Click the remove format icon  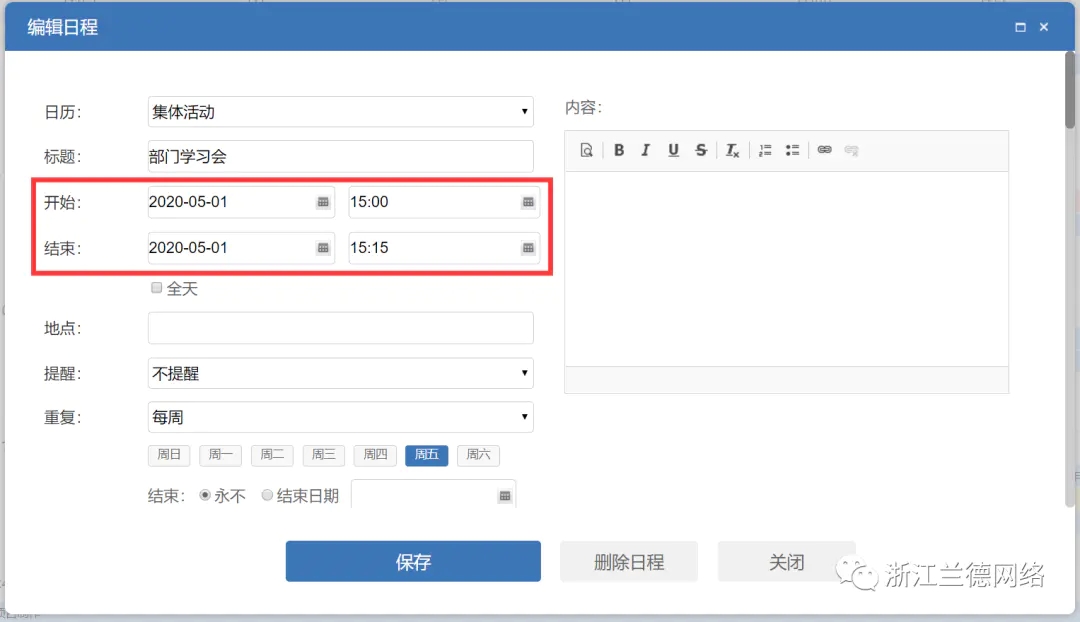click(732, 150)
